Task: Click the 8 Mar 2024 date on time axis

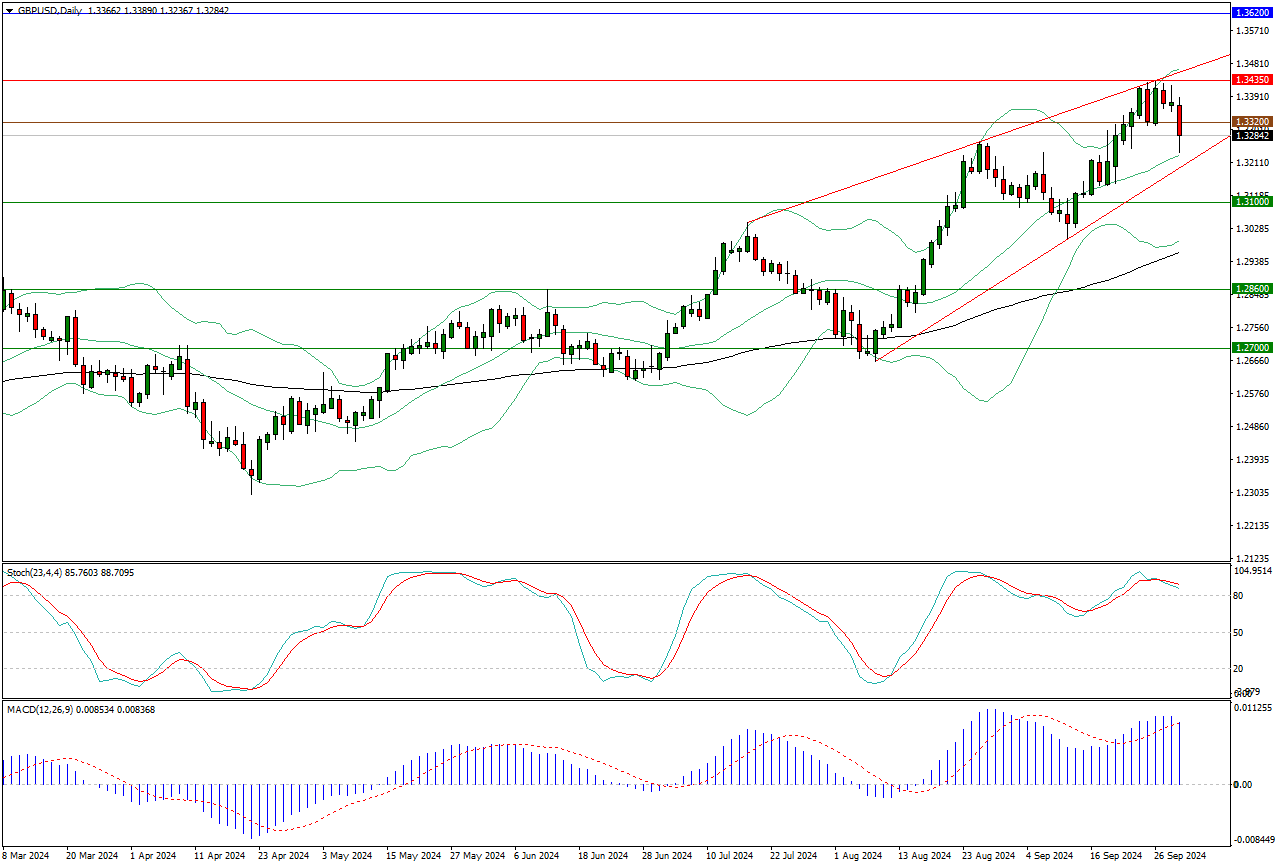Action: pos(26,856)
